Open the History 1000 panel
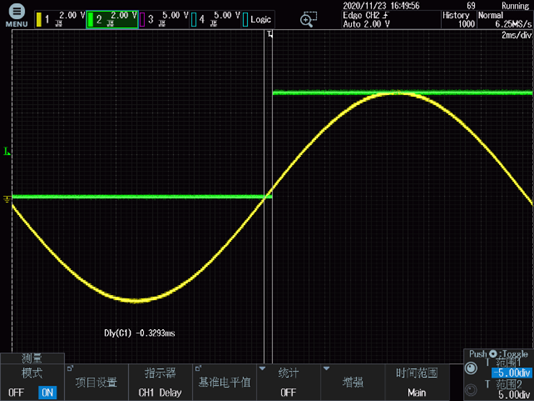The width and height of the screenshot is (534, 401). [x=459, y=19]
